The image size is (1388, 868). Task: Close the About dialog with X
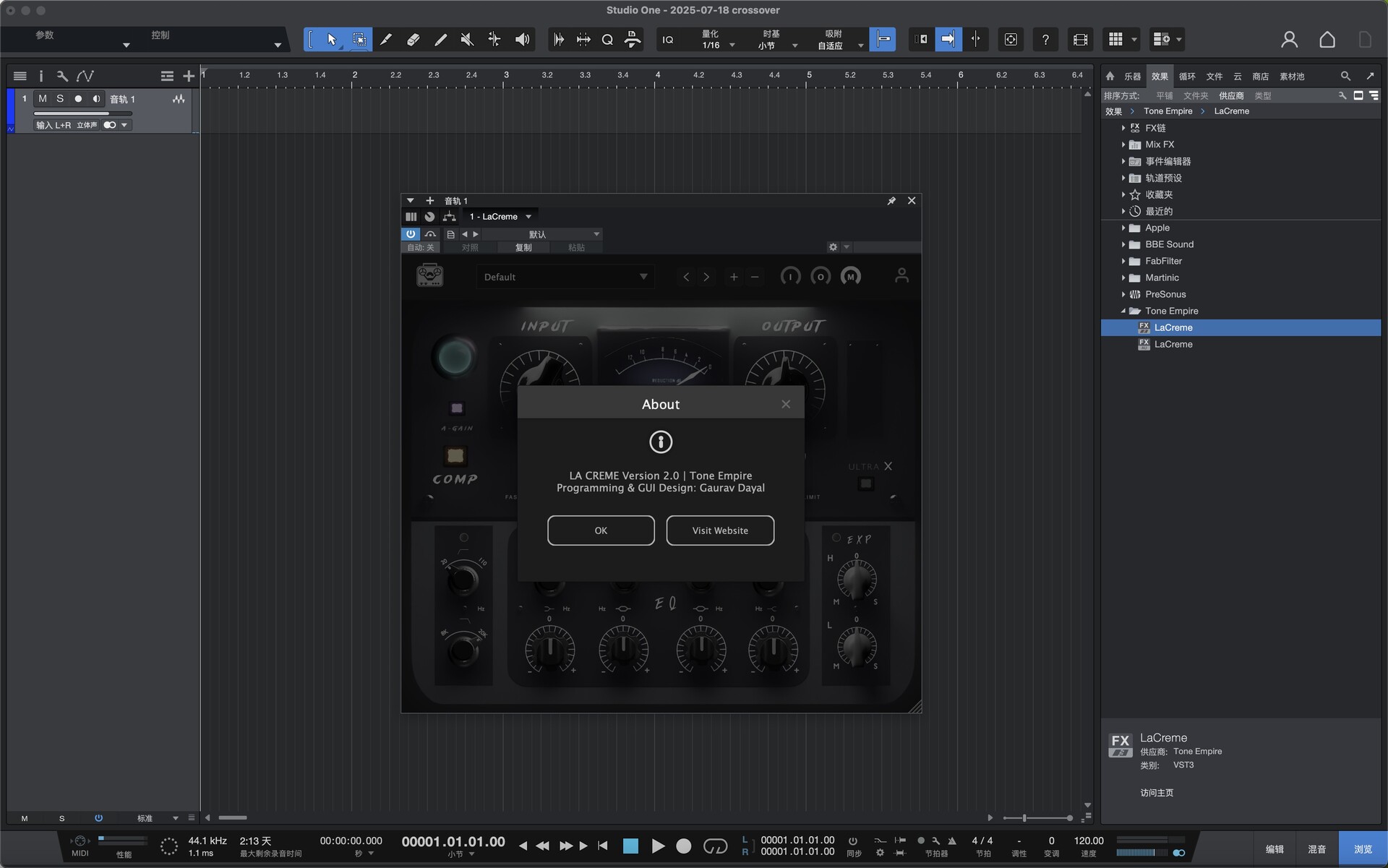coord(786,404)
